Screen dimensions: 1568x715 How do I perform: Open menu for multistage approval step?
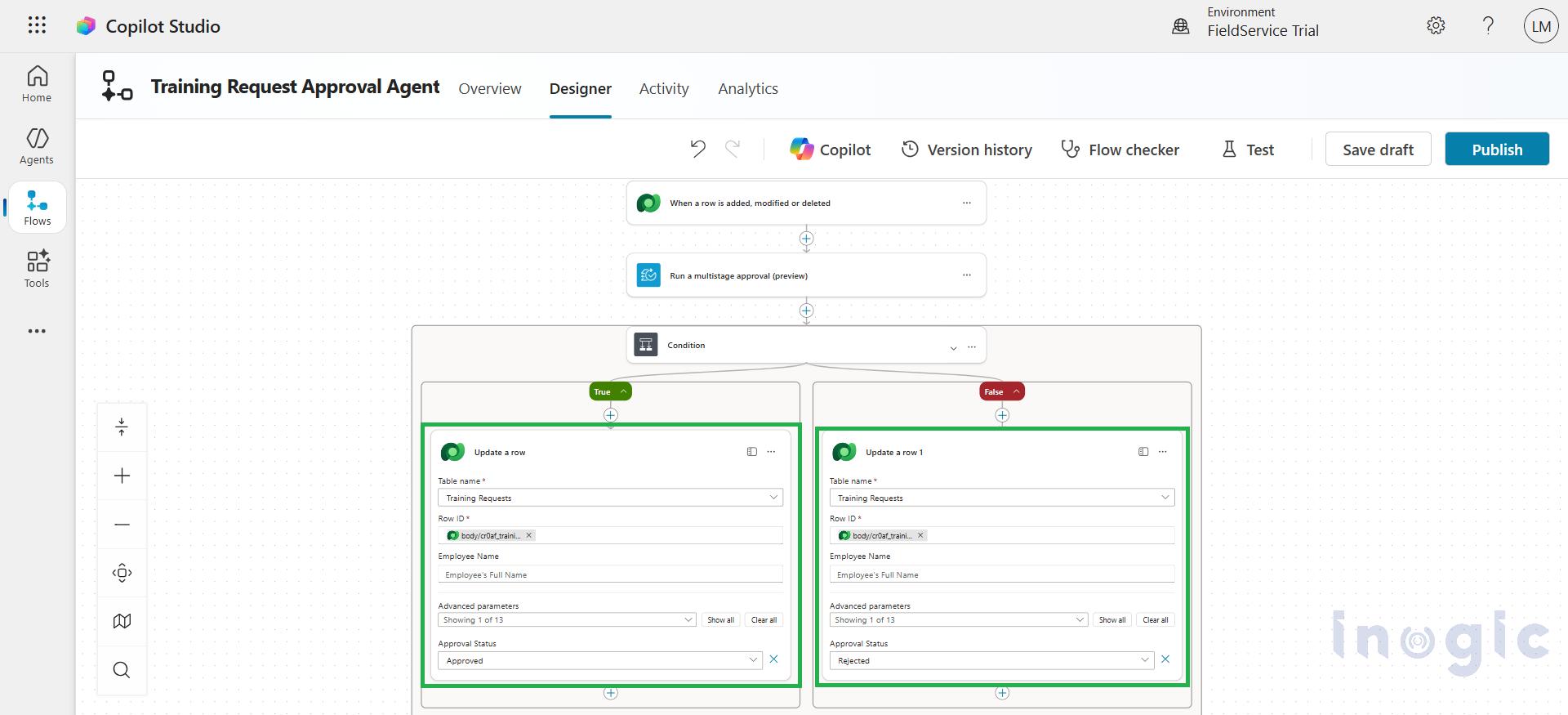point(967,275)
